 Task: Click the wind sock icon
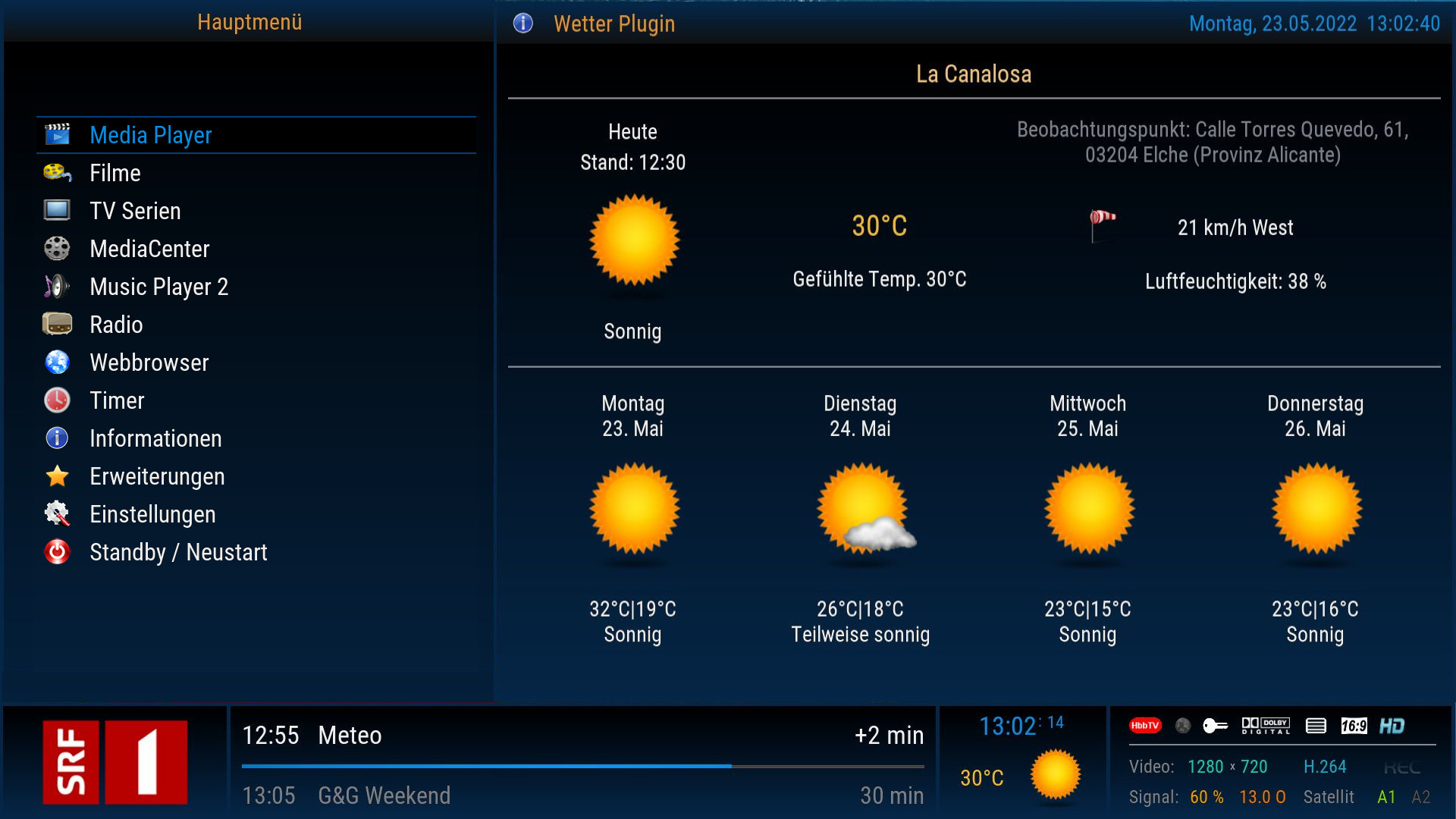pyautogui.click(x=1102, y=226)
